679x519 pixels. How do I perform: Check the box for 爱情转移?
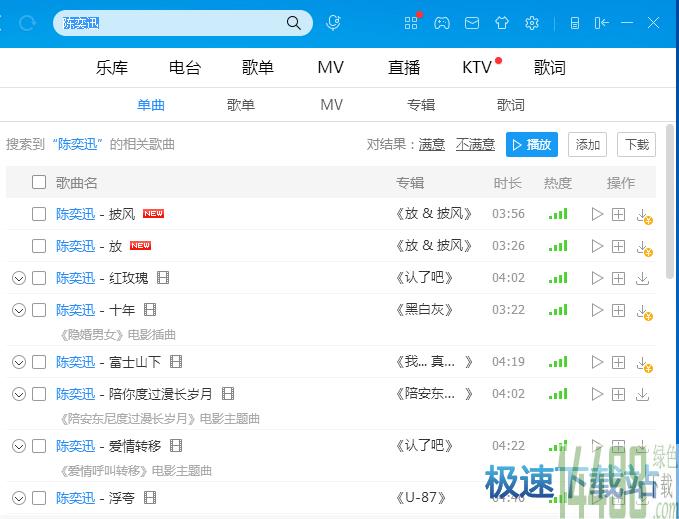tap(39, 446)
